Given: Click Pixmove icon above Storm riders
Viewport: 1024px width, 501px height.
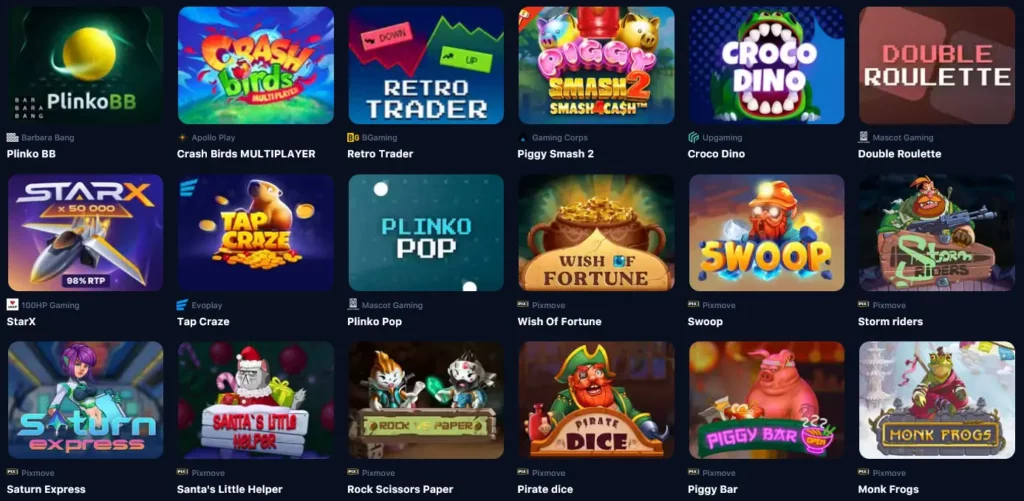Looking at the screenshot, I should [863, 304].
